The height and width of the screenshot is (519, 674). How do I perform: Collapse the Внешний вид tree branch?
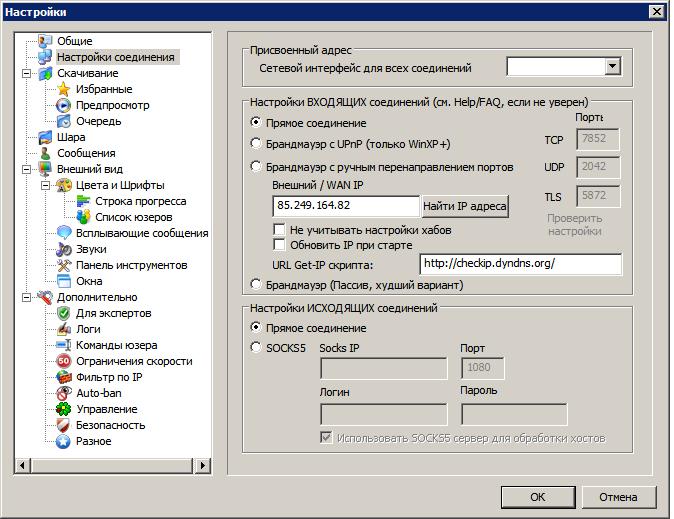[27, 169]
